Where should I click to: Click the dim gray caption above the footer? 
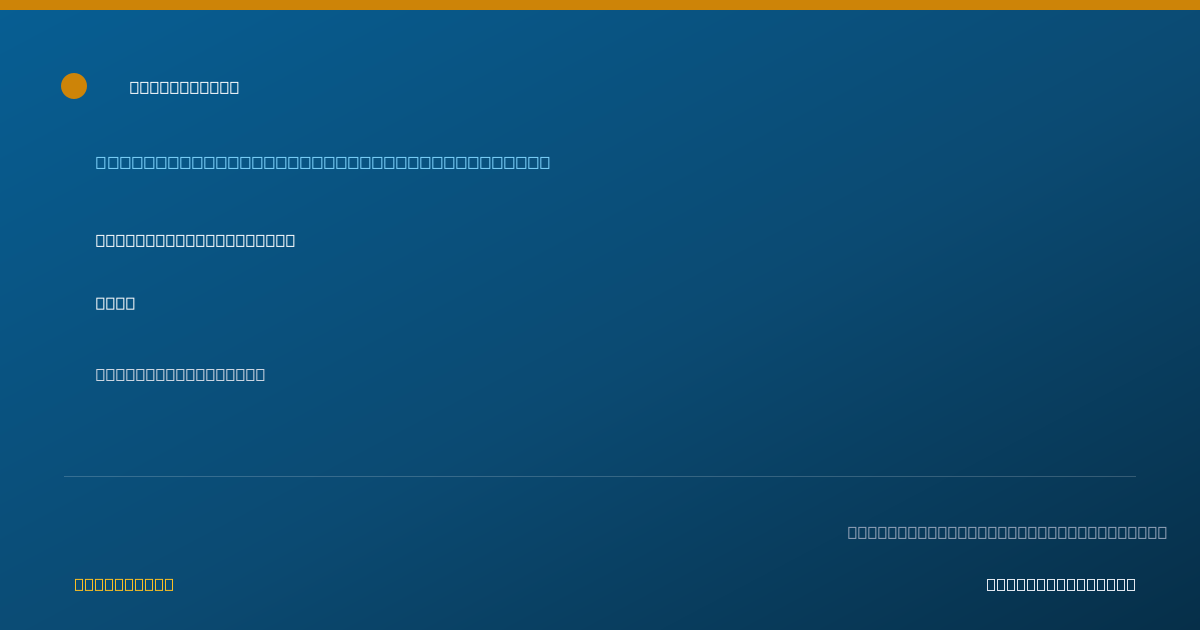(1007, 532)
